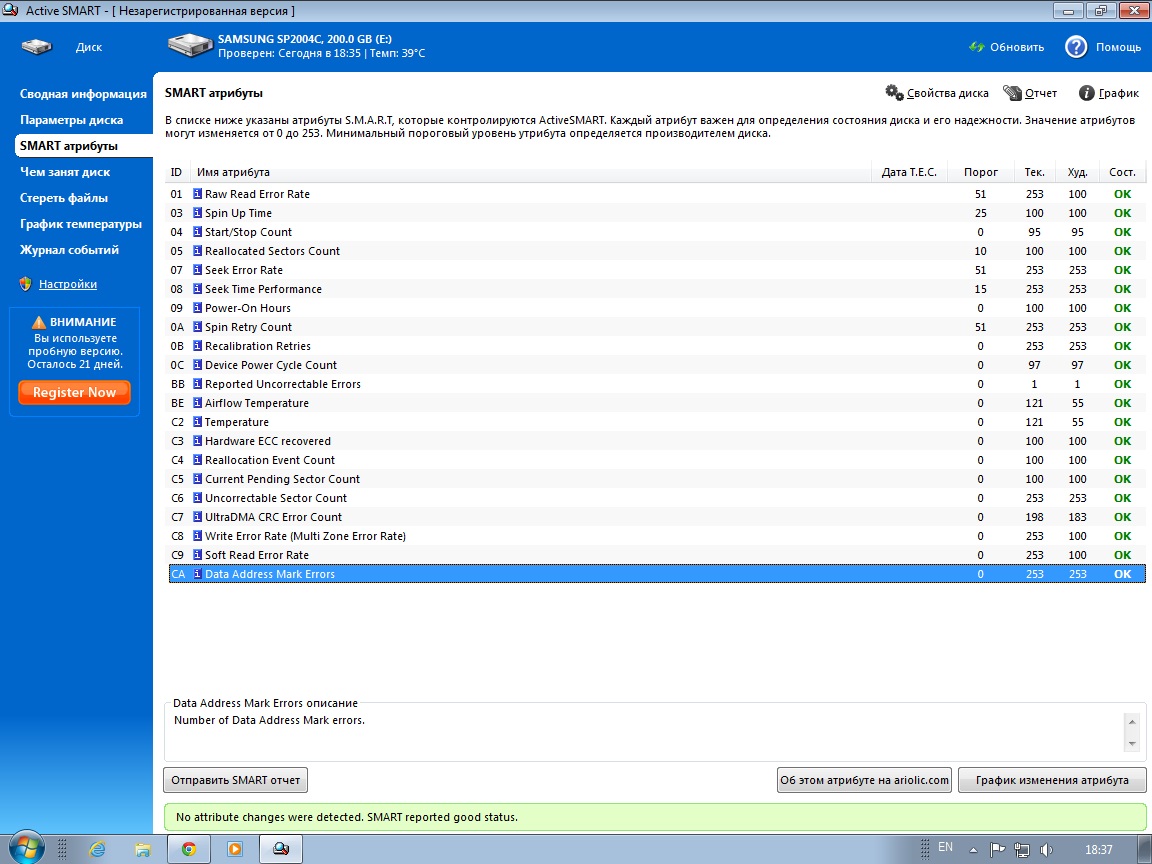This screenshot has width=1152, height=864.
Task: Click График изменения атрибута button
Action: [x=1052, y=780]
